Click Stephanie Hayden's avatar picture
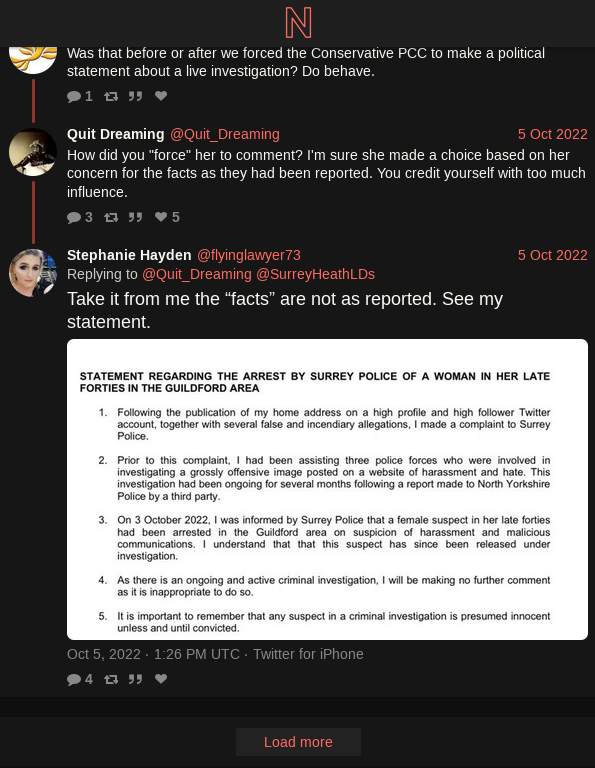This screenshot has height=768, width=595. 33,273
